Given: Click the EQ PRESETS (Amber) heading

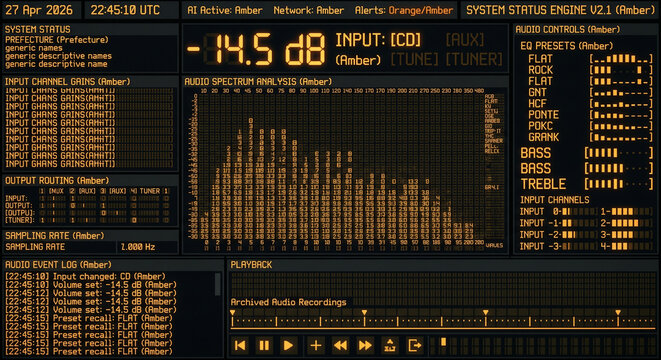Looking at the screenshot, I should (x=567, y=46).
